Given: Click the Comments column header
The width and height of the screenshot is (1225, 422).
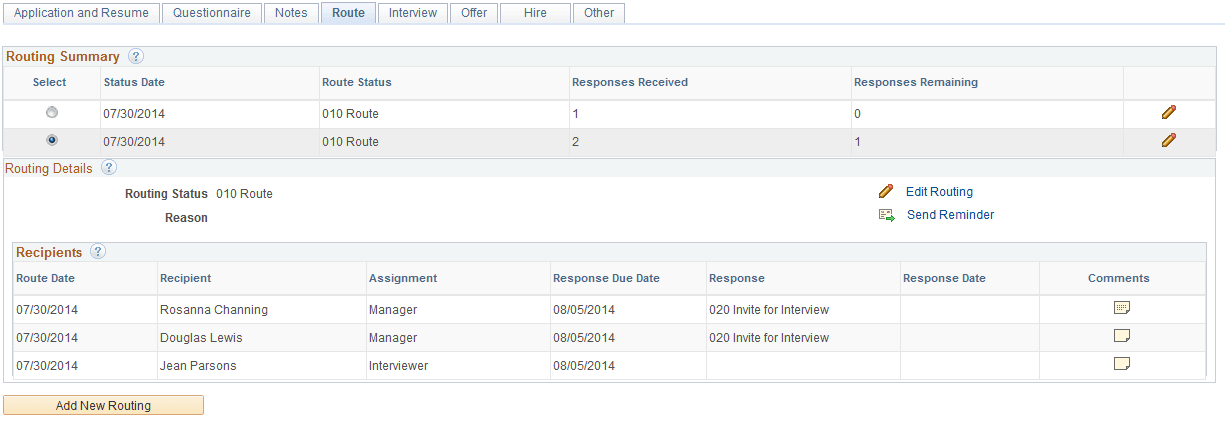Looking at the screenshot, I should point(1119,278).
